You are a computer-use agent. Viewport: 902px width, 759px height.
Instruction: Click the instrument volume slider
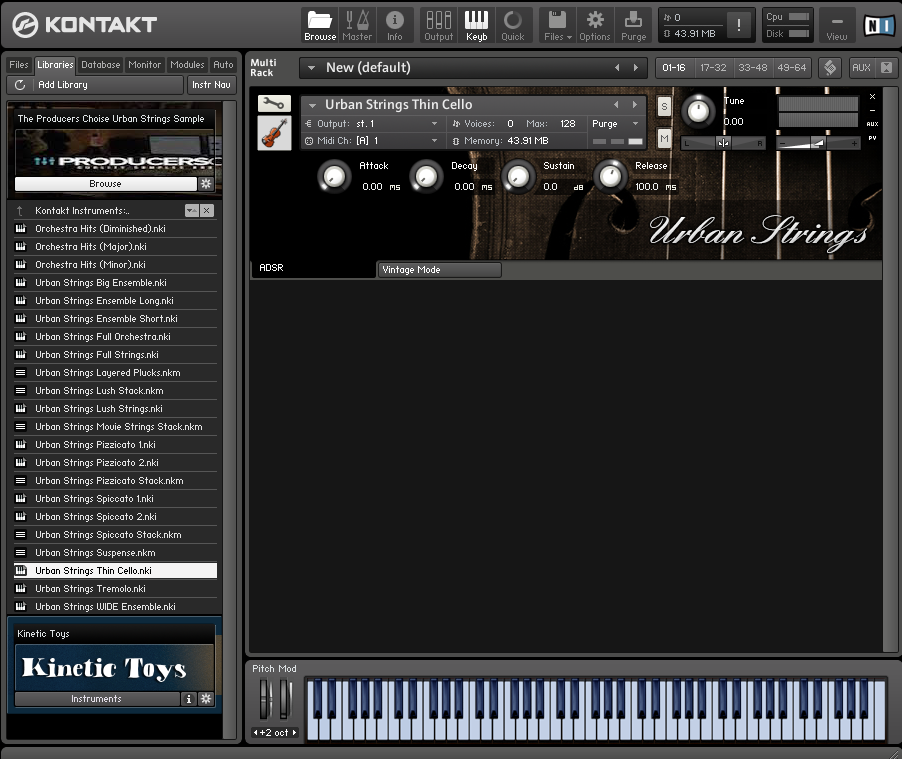(x=818, y=143)
